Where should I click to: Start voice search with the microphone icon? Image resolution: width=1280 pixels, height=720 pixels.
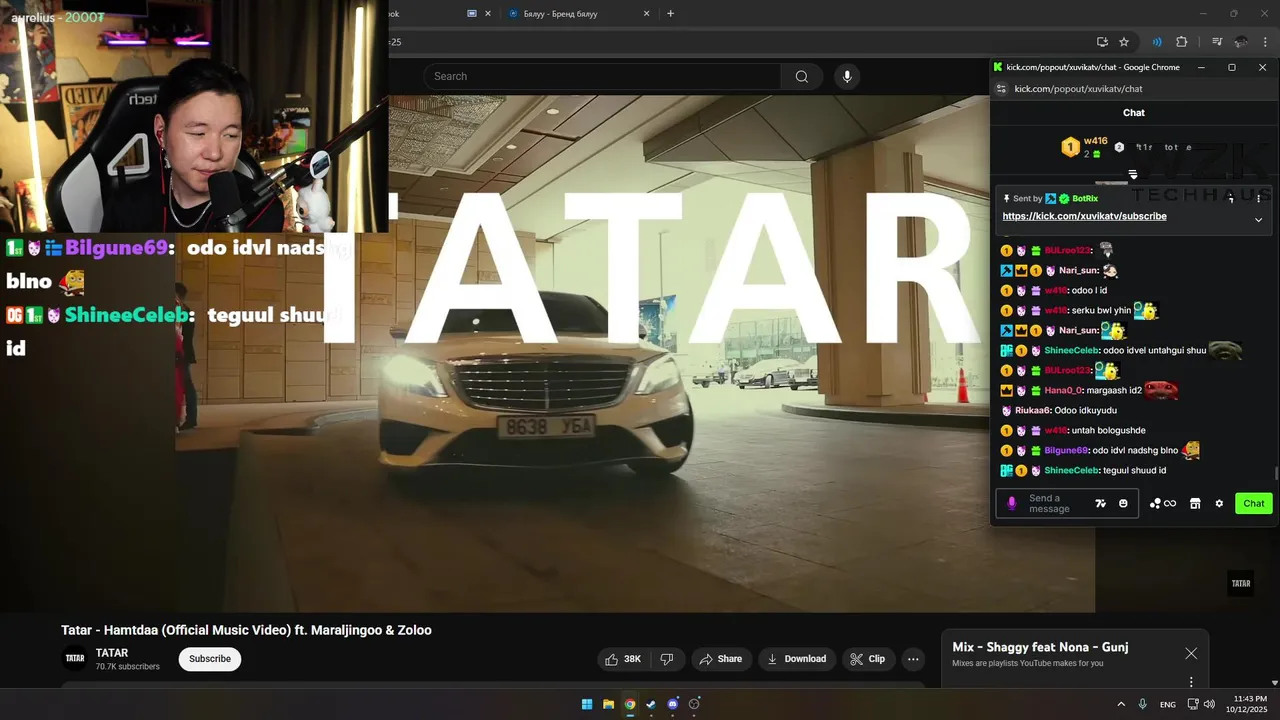click(847, 76)
